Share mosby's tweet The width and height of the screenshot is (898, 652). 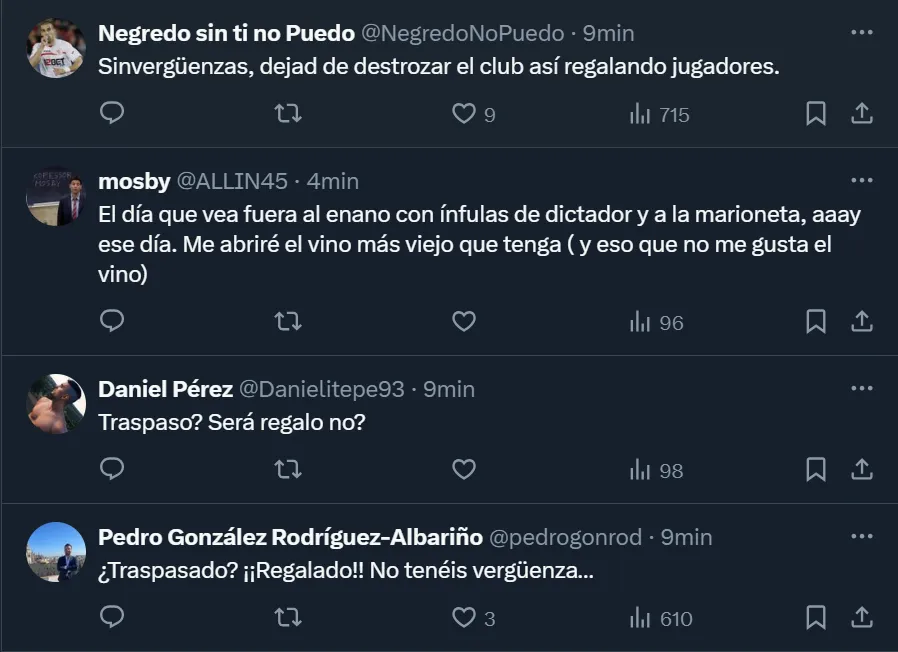(862, 322)
